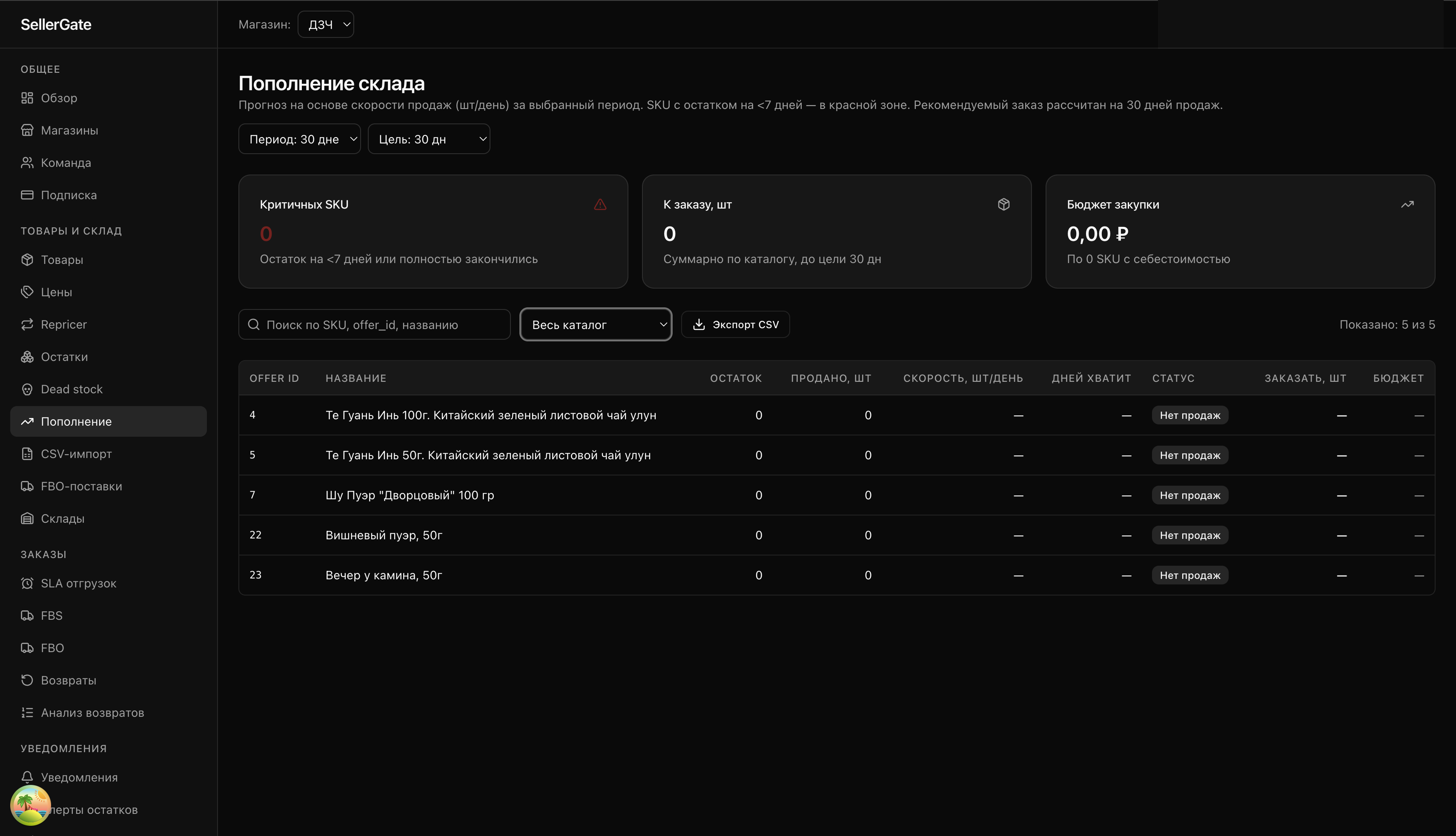Click the Остатки boxes icon
Screen dimensions: 1456x836
[x=27, y=357]
